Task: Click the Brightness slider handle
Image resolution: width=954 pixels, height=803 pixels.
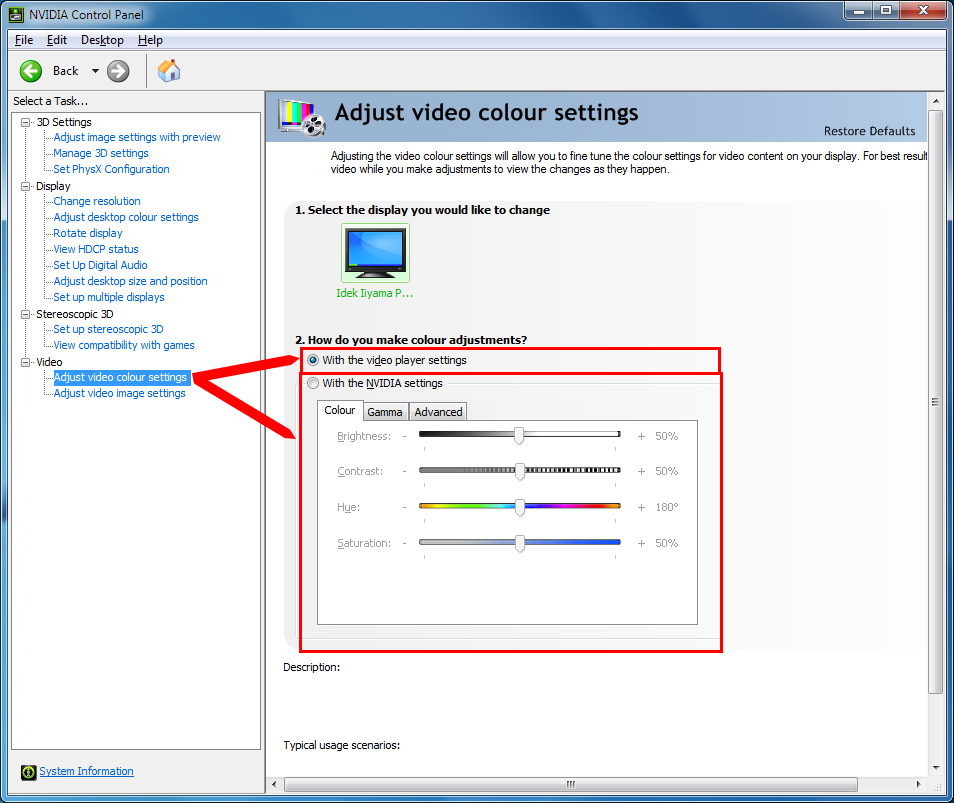Action: [519, 436]
